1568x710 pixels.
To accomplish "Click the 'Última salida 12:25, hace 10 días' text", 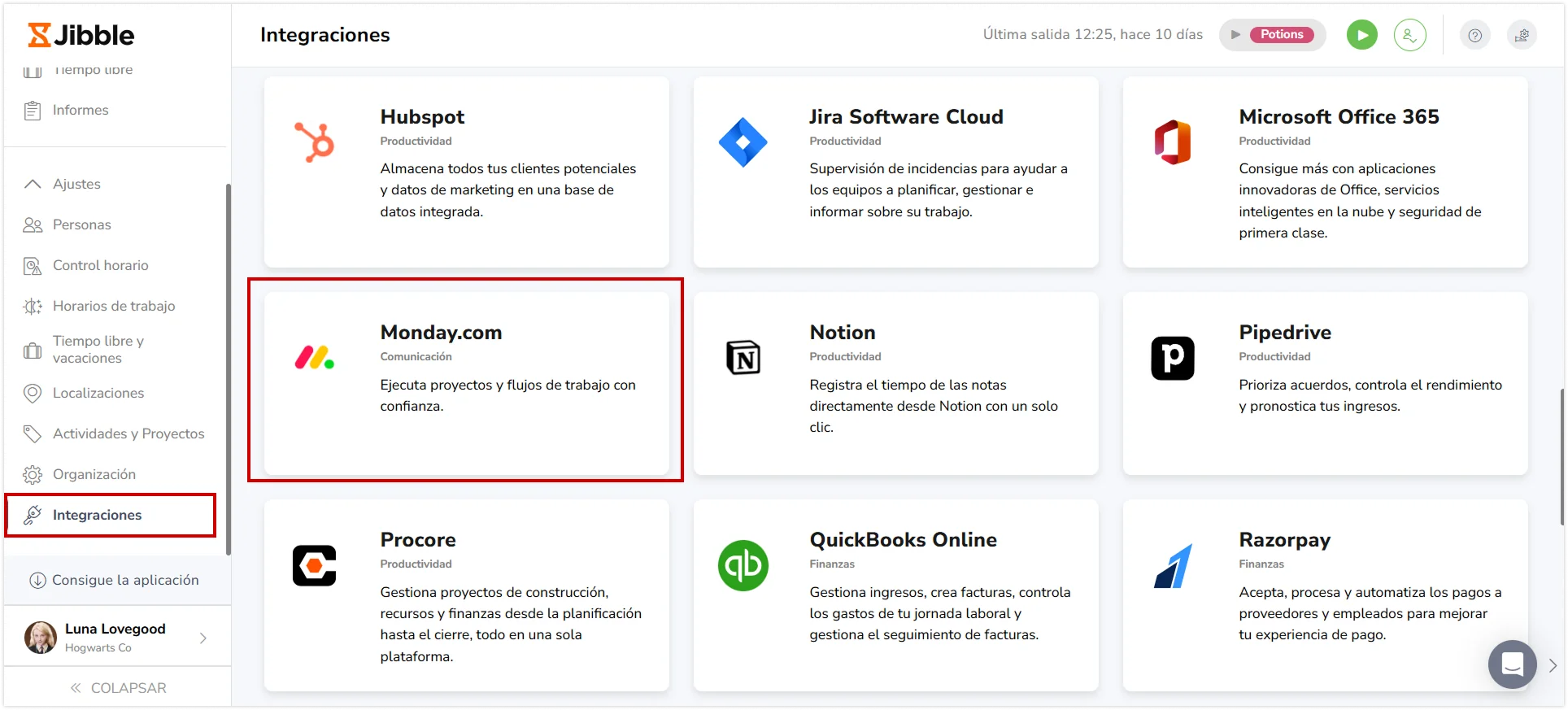I will click(1092, 35).
